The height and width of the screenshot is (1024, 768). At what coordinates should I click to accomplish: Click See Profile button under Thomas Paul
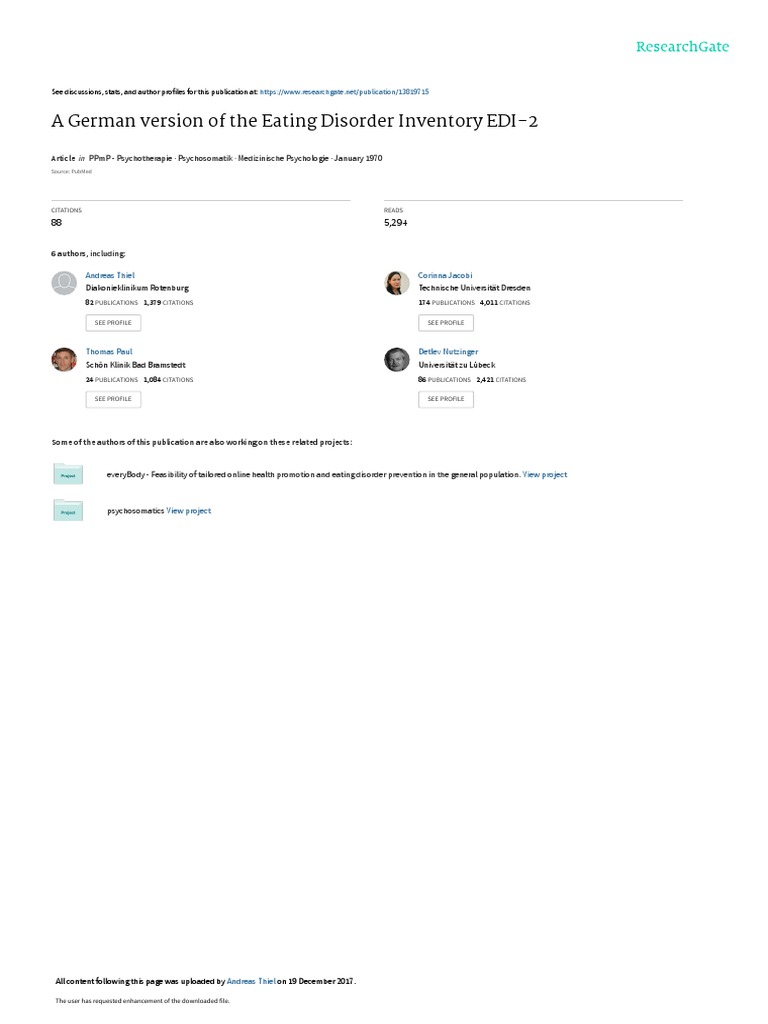[113, 399]
